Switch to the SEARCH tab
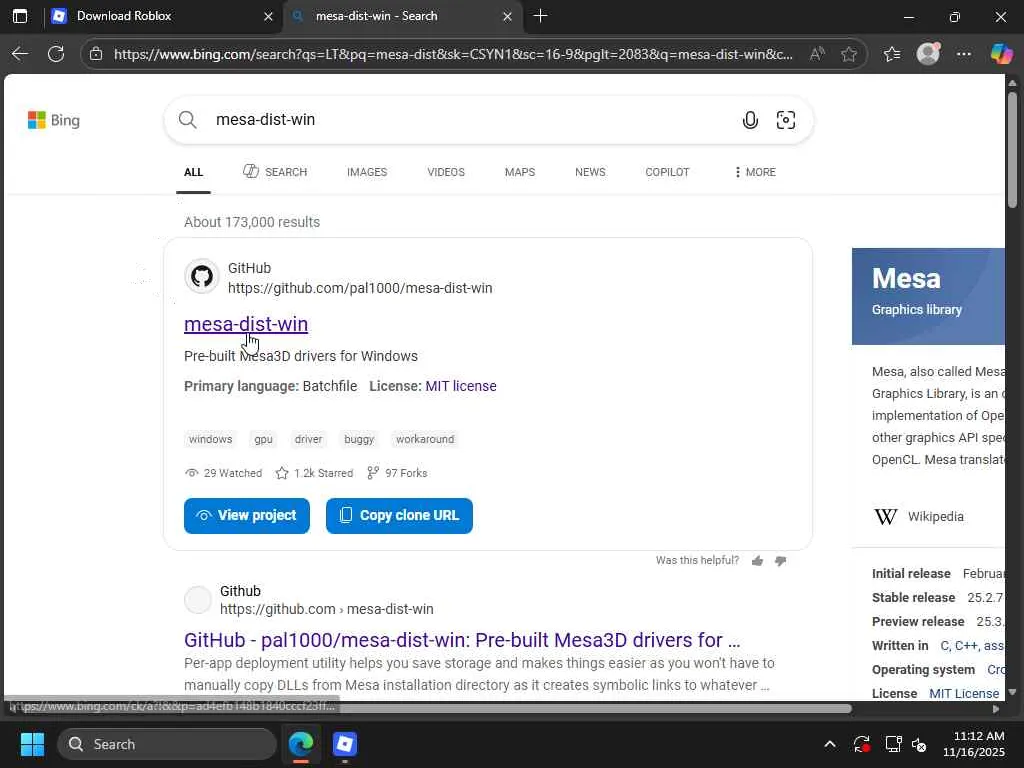The height and width of the screenshot is (768, 1024). click(275, 172)
